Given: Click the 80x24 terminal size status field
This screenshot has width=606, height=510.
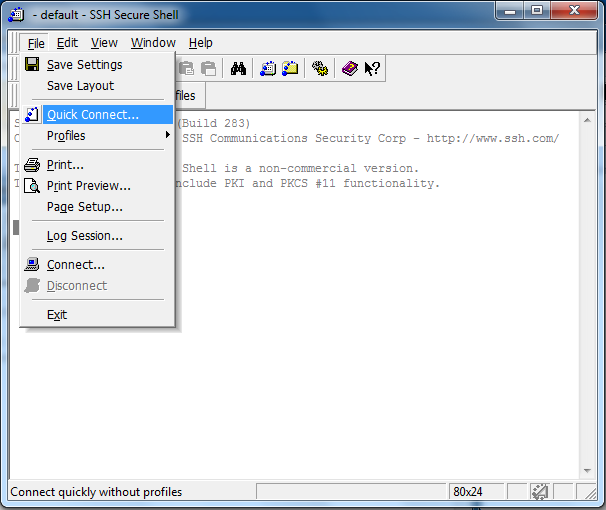Looking at the screenshot, I should 476,492.
